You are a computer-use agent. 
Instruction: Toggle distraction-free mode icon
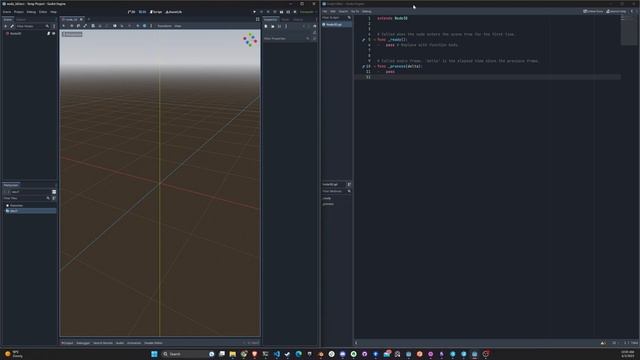pos(258,19)
